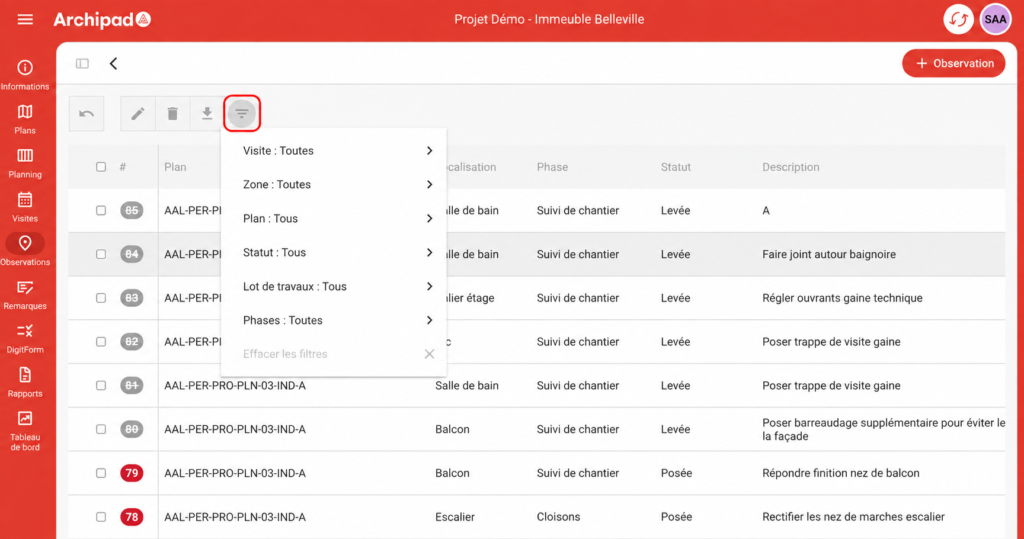Click the sync refresh icon

pos(958,20)
